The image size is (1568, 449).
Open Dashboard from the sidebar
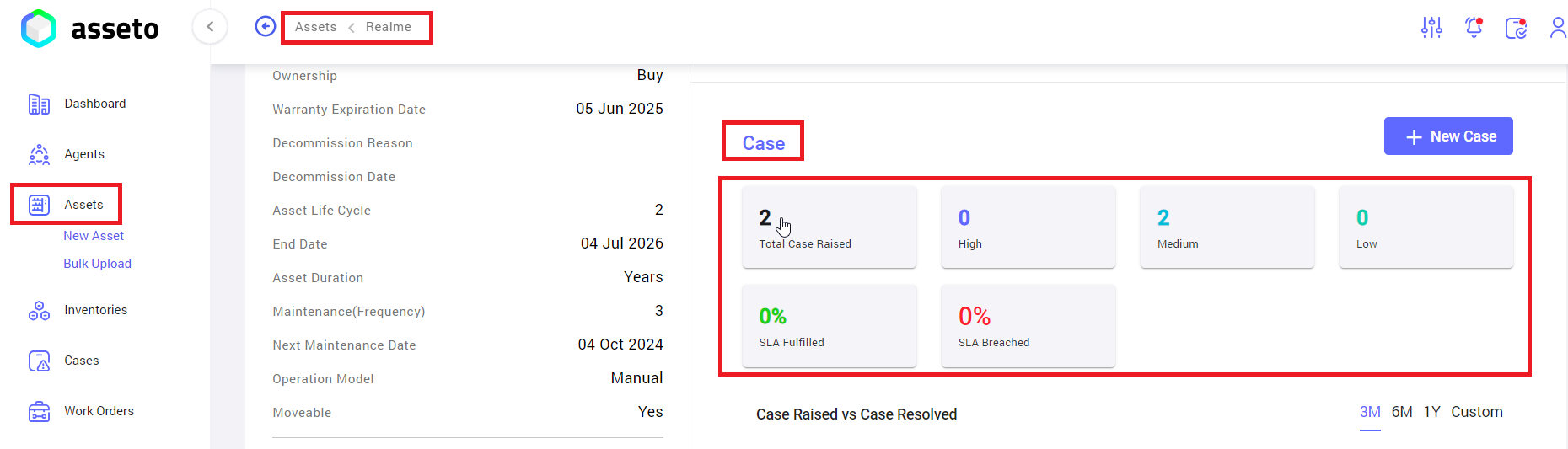coord(95,104)
